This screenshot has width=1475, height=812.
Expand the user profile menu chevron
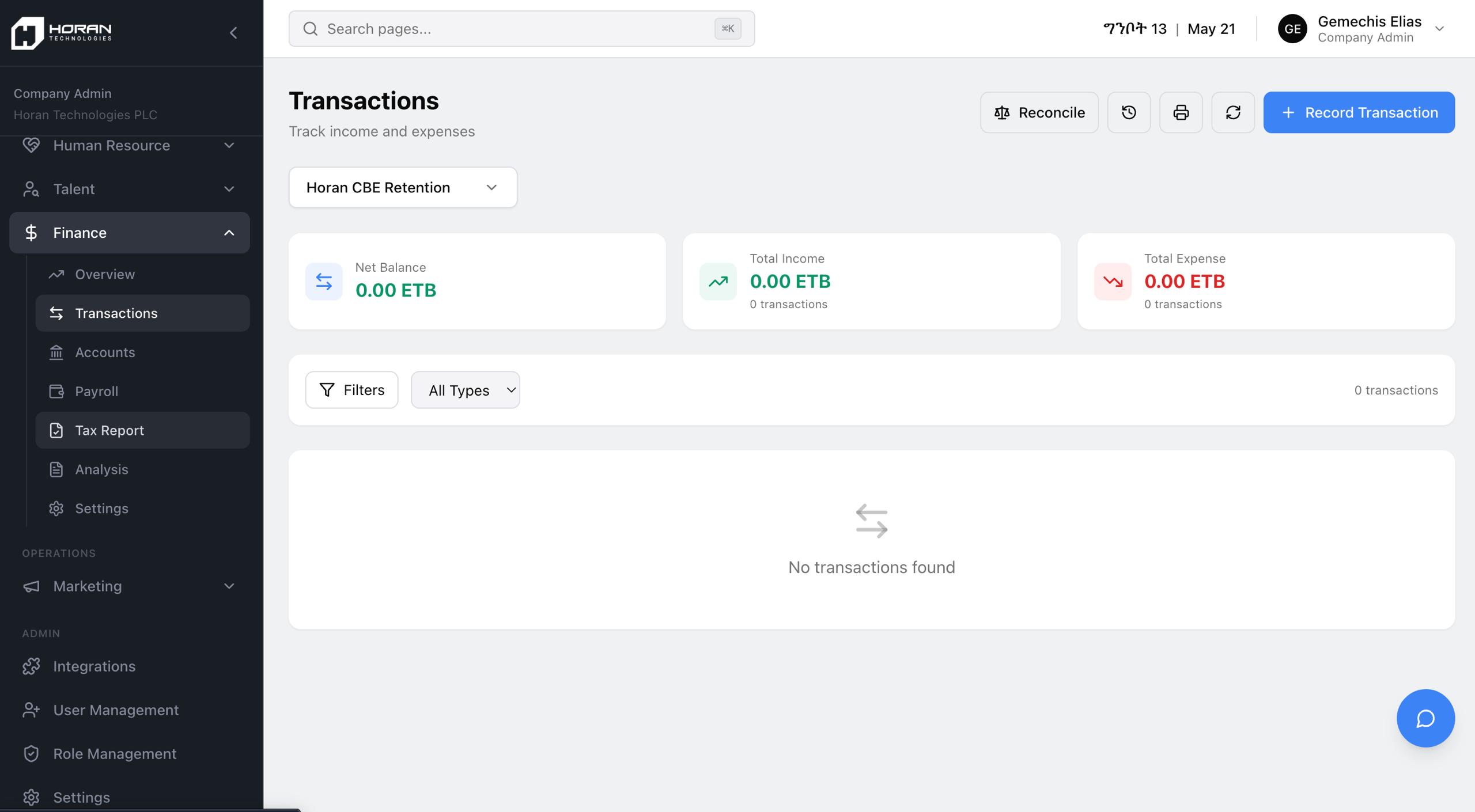coord(1439,29)
